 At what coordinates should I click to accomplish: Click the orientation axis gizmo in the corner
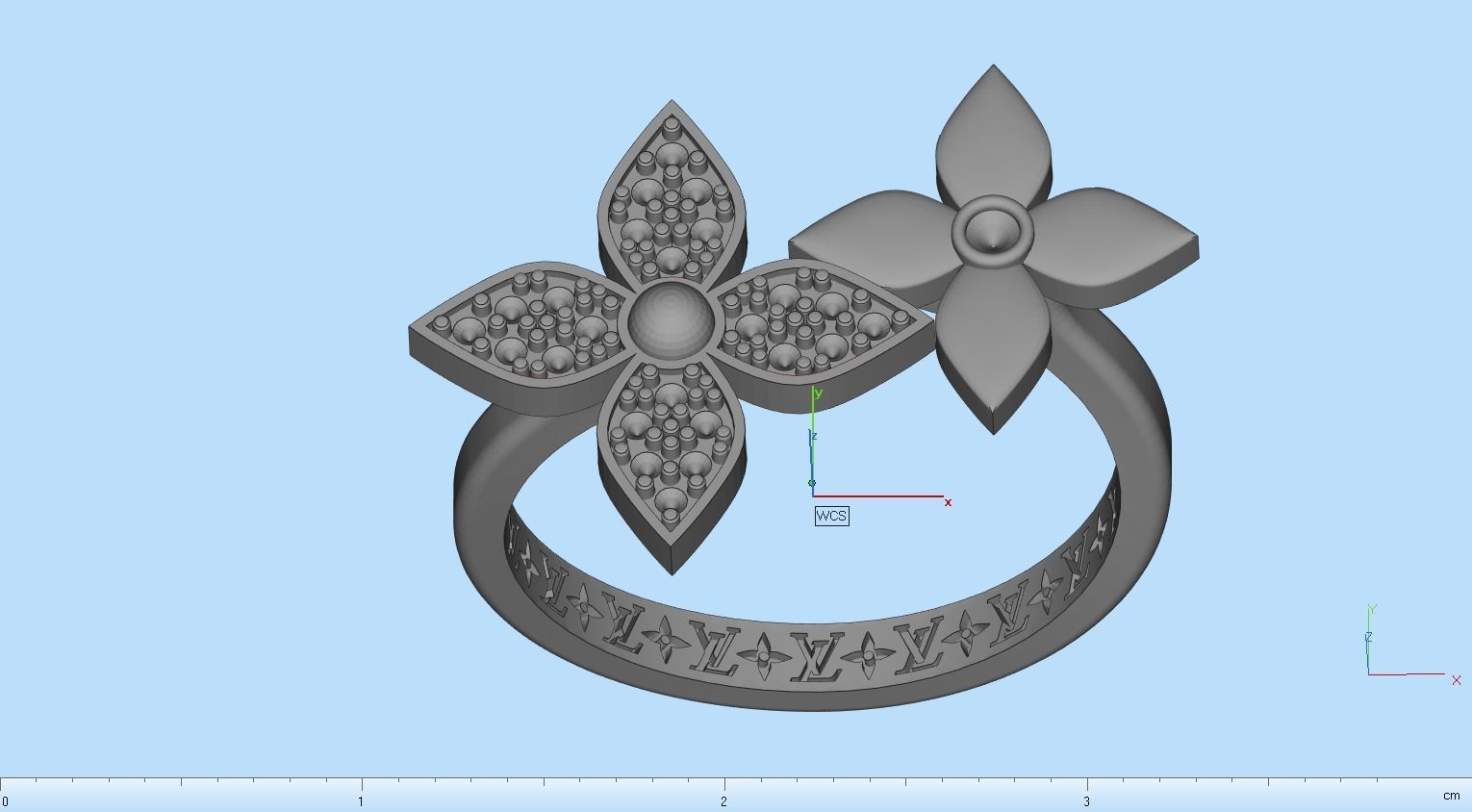pyautogui.click(x=1412, y=644)
